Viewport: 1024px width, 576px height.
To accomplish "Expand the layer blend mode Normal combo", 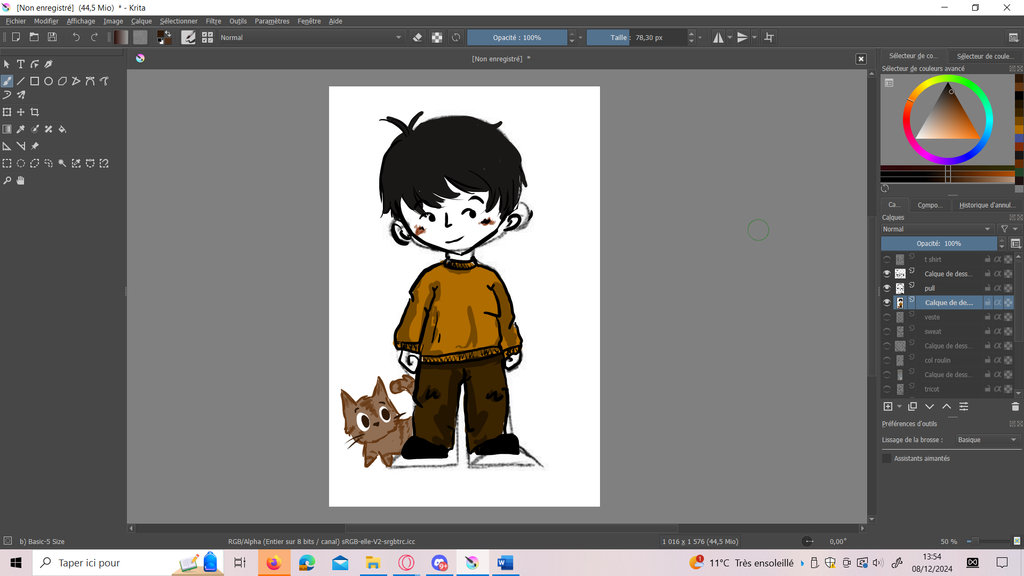I will [x=938, y=229].
